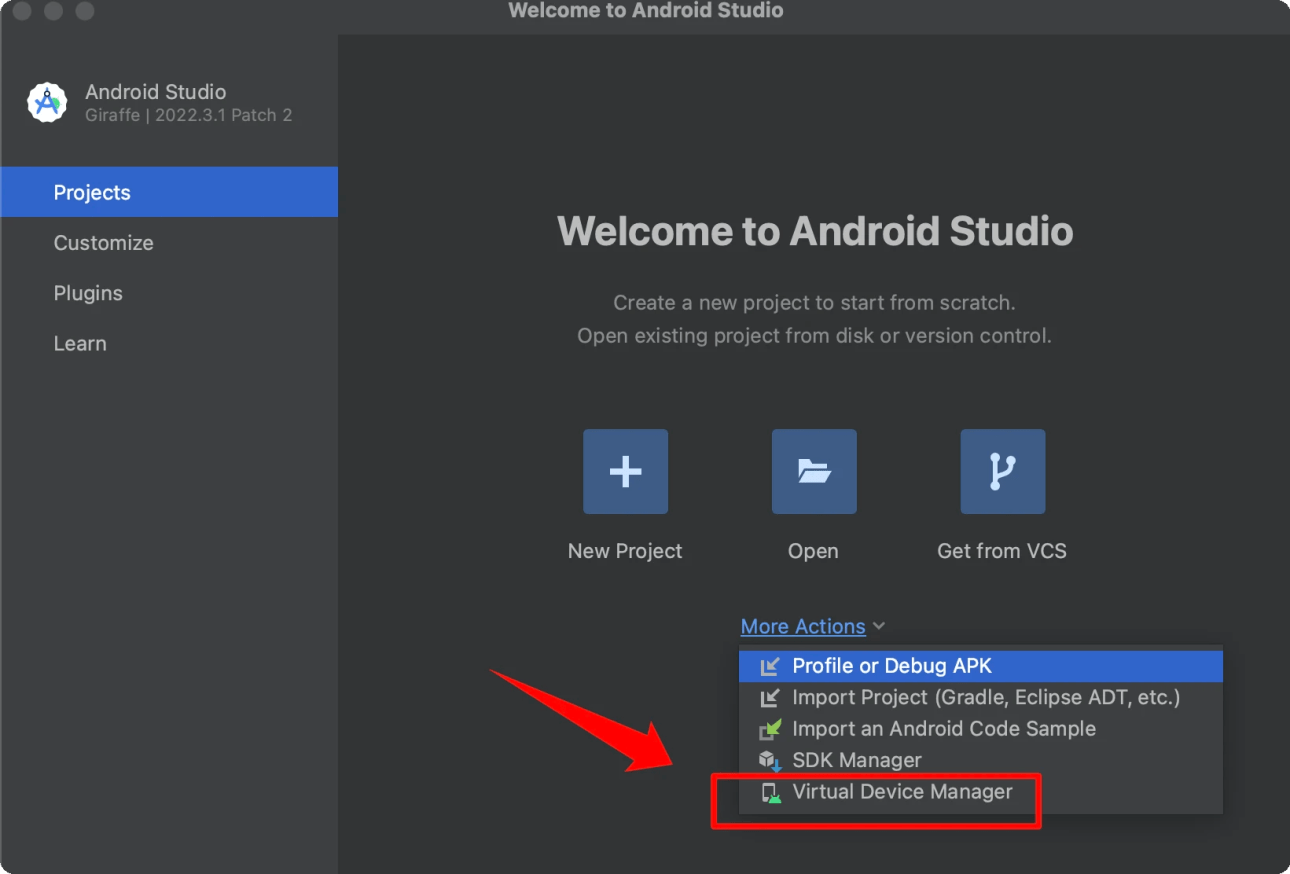This screenshot has height=874, width=1290.
Task: Go to the Plugins sidebar tab
Action: coord(169,293)
